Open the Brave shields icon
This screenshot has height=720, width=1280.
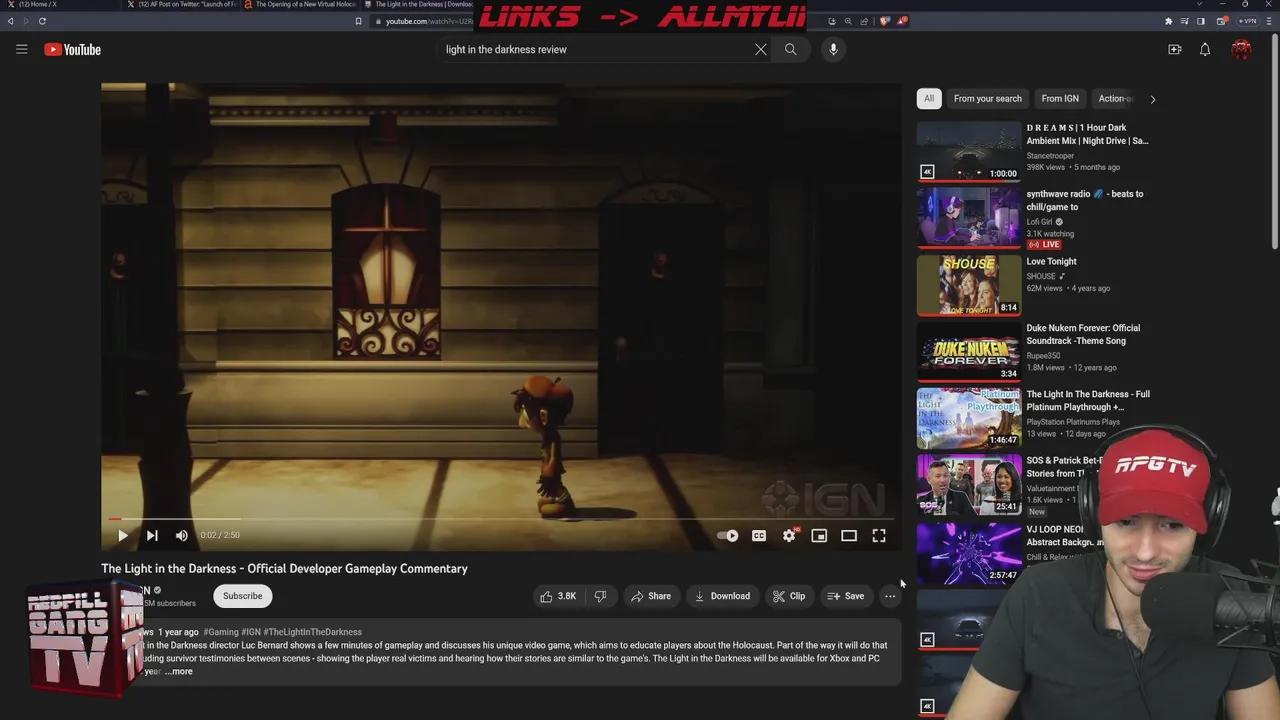[x=884, y=21]
